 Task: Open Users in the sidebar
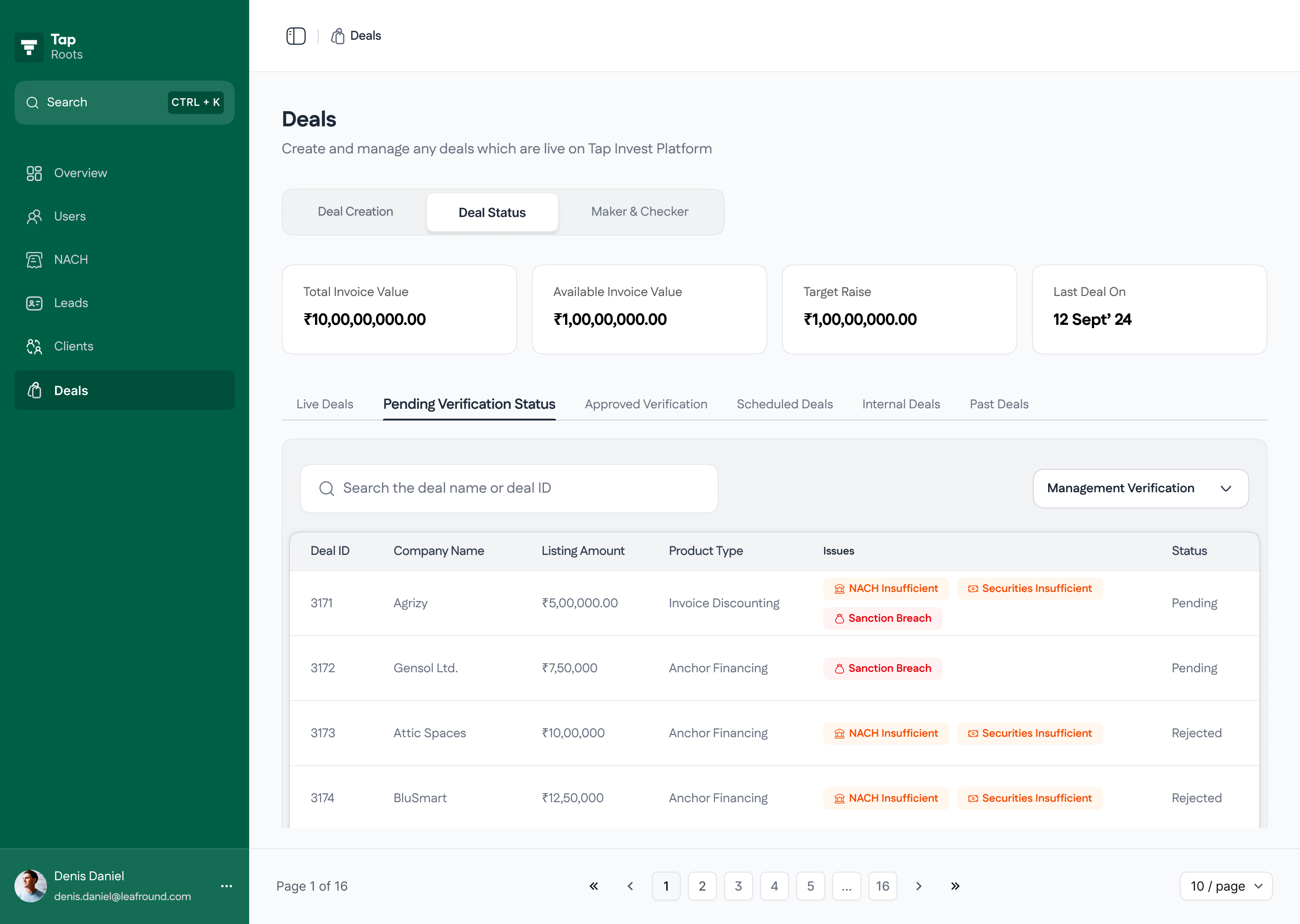(x=124, y=217)
